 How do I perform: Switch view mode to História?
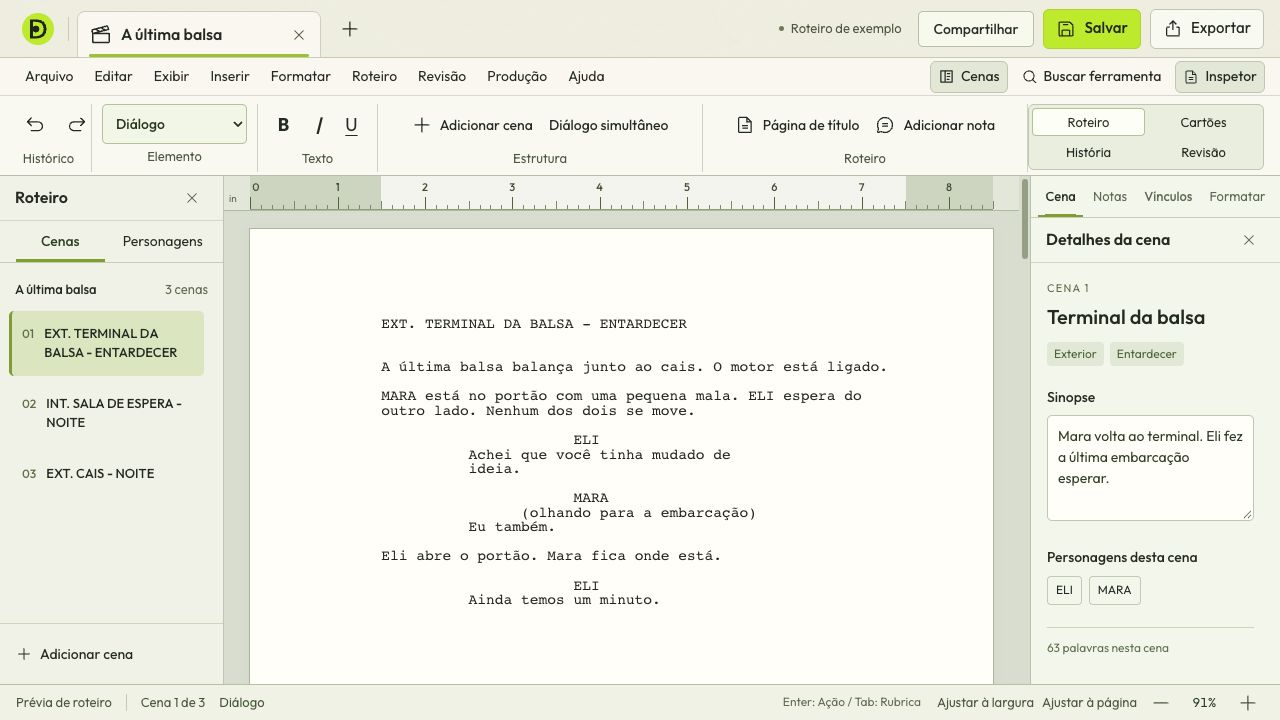click(1088, 152)
